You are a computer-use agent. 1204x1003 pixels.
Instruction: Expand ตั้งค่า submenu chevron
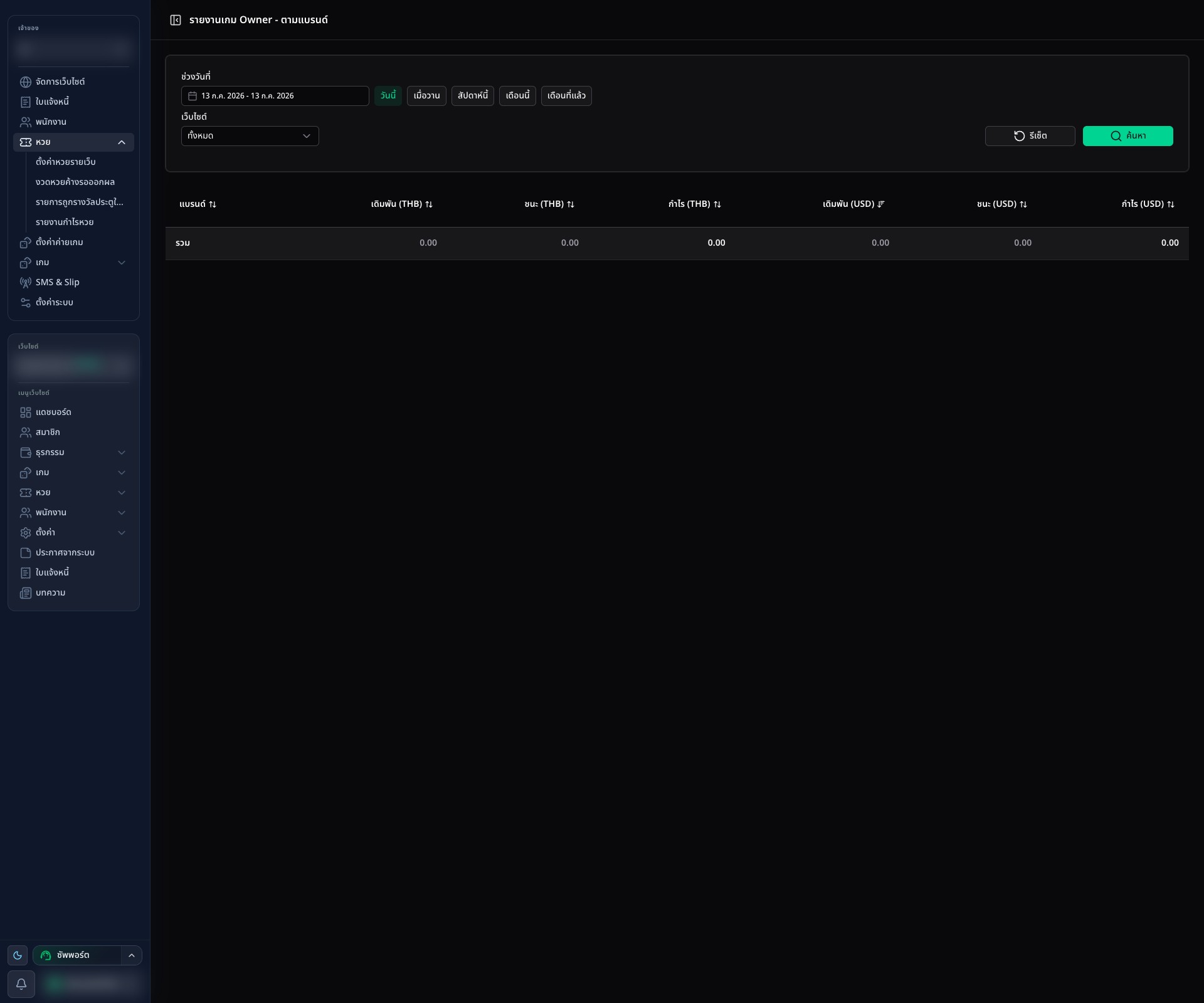pos(122,533)
